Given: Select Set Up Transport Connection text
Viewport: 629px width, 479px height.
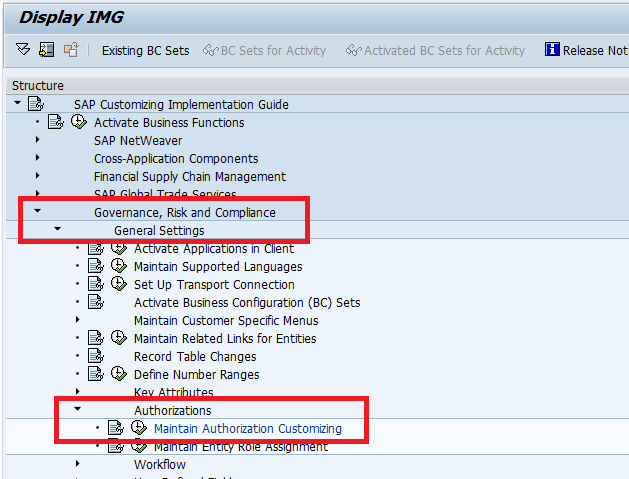Looking at the screenshot, I should point(214,284).
